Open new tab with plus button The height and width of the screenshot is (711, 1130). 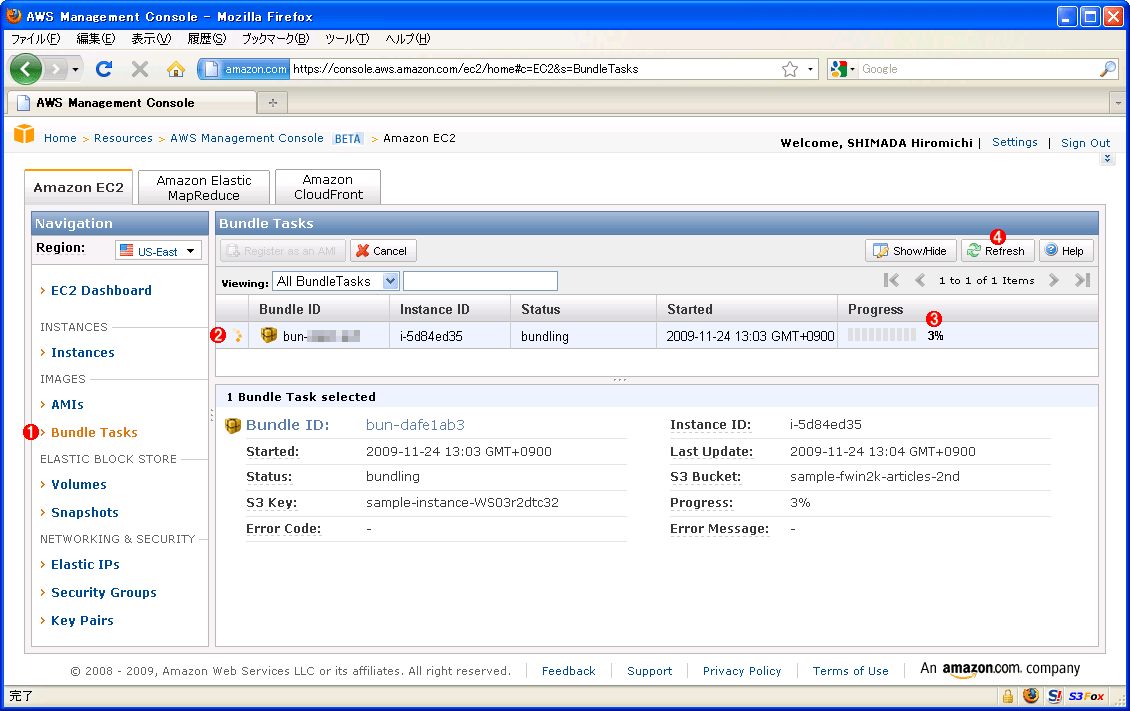(x=272, y=103)
